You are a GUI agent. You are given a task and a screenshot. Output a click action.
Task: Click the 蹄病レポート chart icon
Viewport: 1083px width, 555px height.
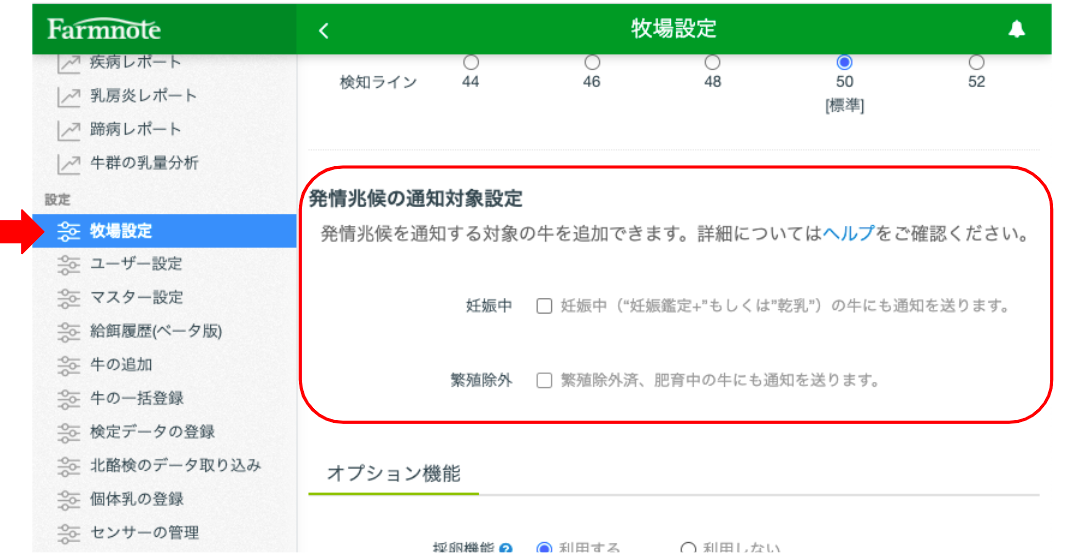pos(68,130)
